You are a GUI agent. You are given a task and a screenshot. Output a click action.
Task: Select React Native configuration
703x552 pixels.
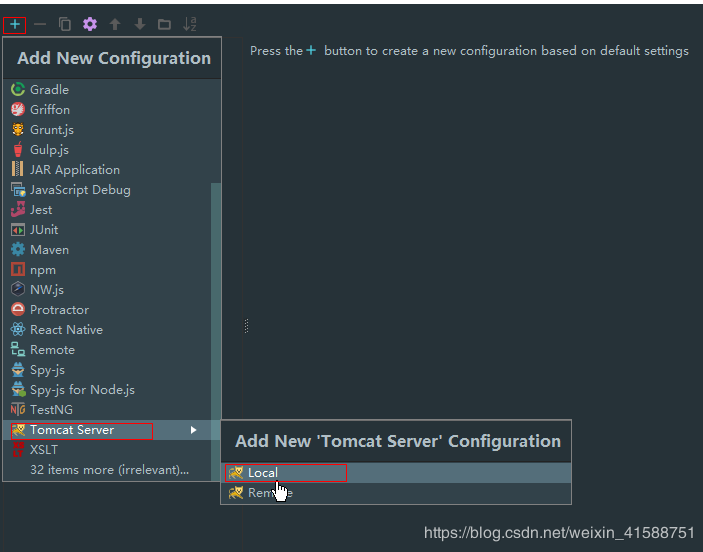click(111, 330)
